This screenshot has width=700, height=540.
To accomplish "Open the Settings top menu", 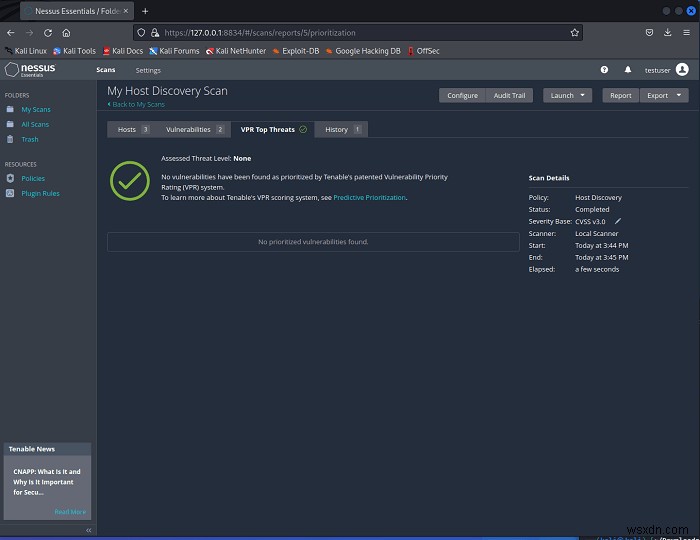I will [148, 70].
